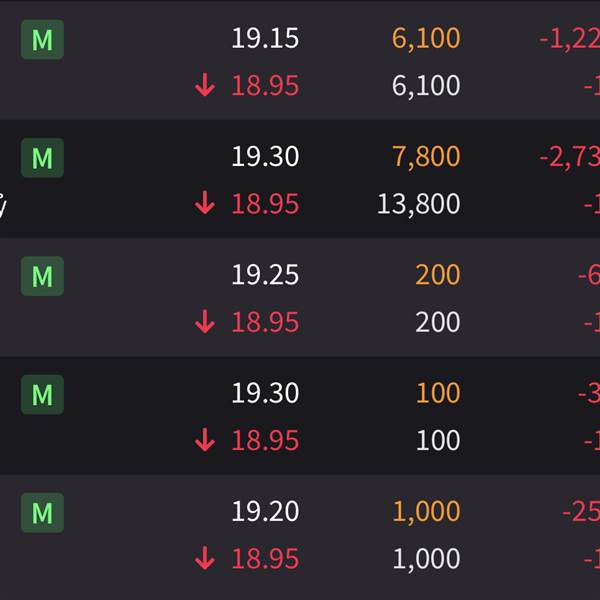This screenshot has height=600, width=600.
Task: Click the loss value starting -25
Action: click(581, 511)
